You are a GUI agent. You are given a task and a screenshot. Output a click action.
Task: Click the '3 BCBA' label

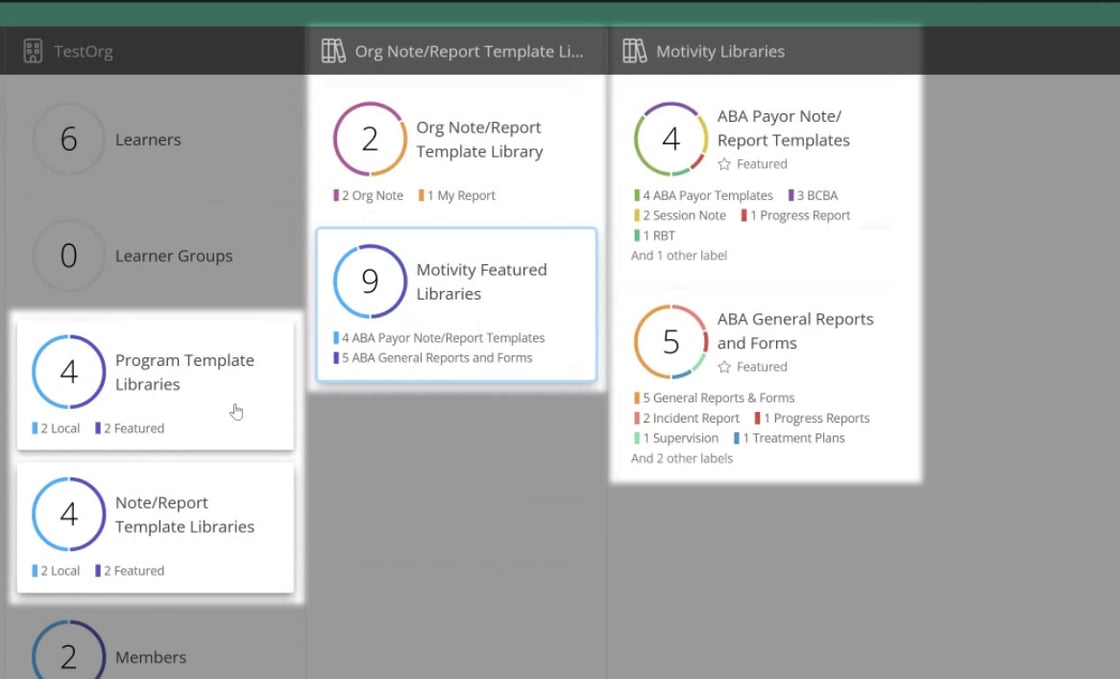tap(813, 196)
